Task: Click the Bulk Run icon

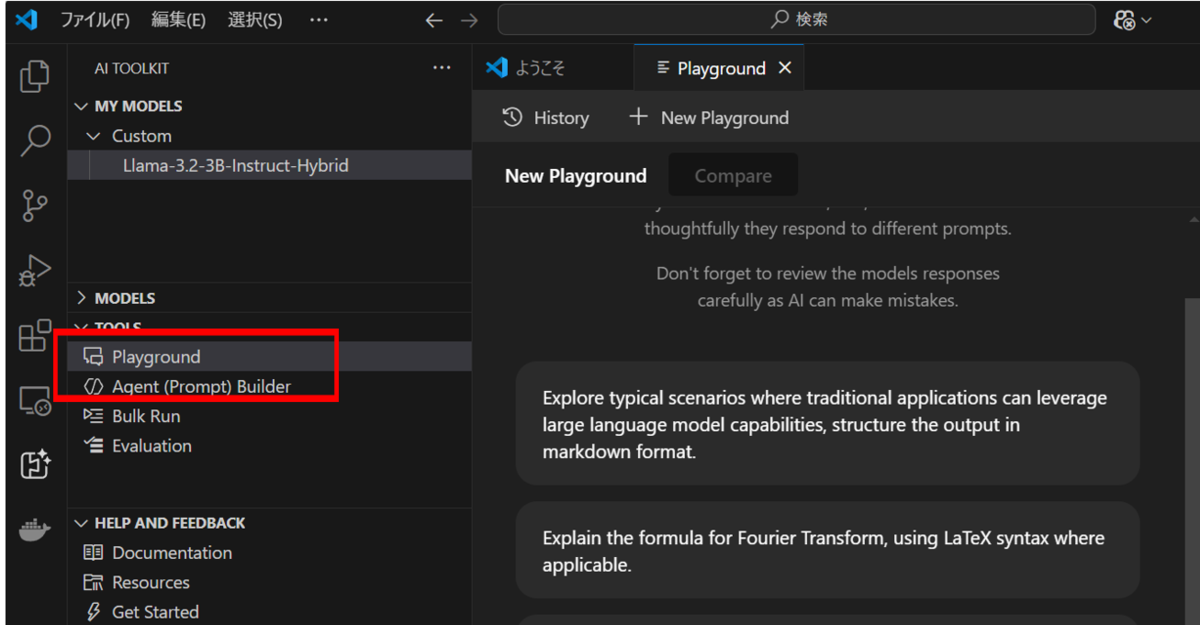Action: [93, 416]
